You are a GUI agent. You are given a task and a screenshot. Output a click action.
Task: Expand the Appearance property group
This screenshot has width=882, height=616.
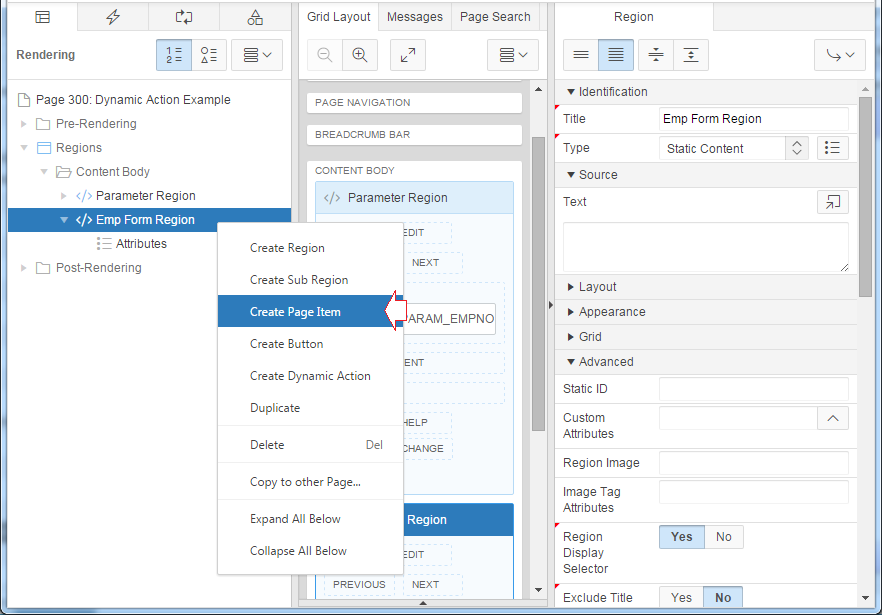click(571, 312)
